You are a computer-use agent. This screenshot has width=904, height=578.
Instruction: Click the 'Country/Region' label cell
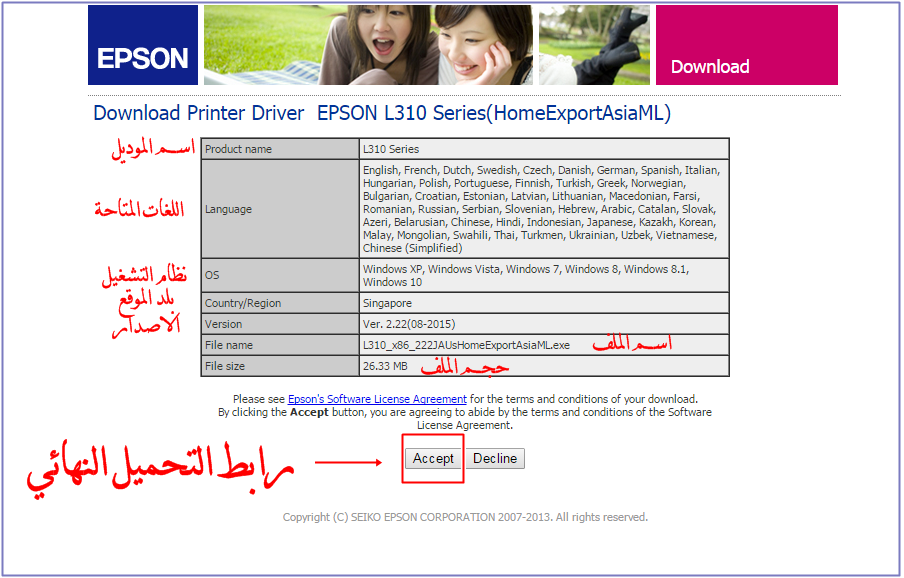pyautogui.click(x=280, y=303)
